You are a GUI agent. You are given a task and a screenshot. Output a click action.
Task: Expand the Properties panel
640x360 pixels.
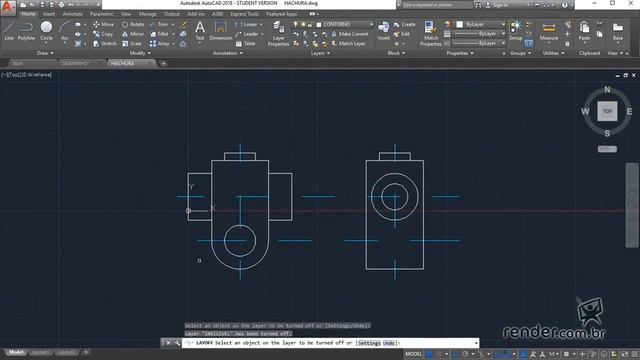[x=460, y=53]
